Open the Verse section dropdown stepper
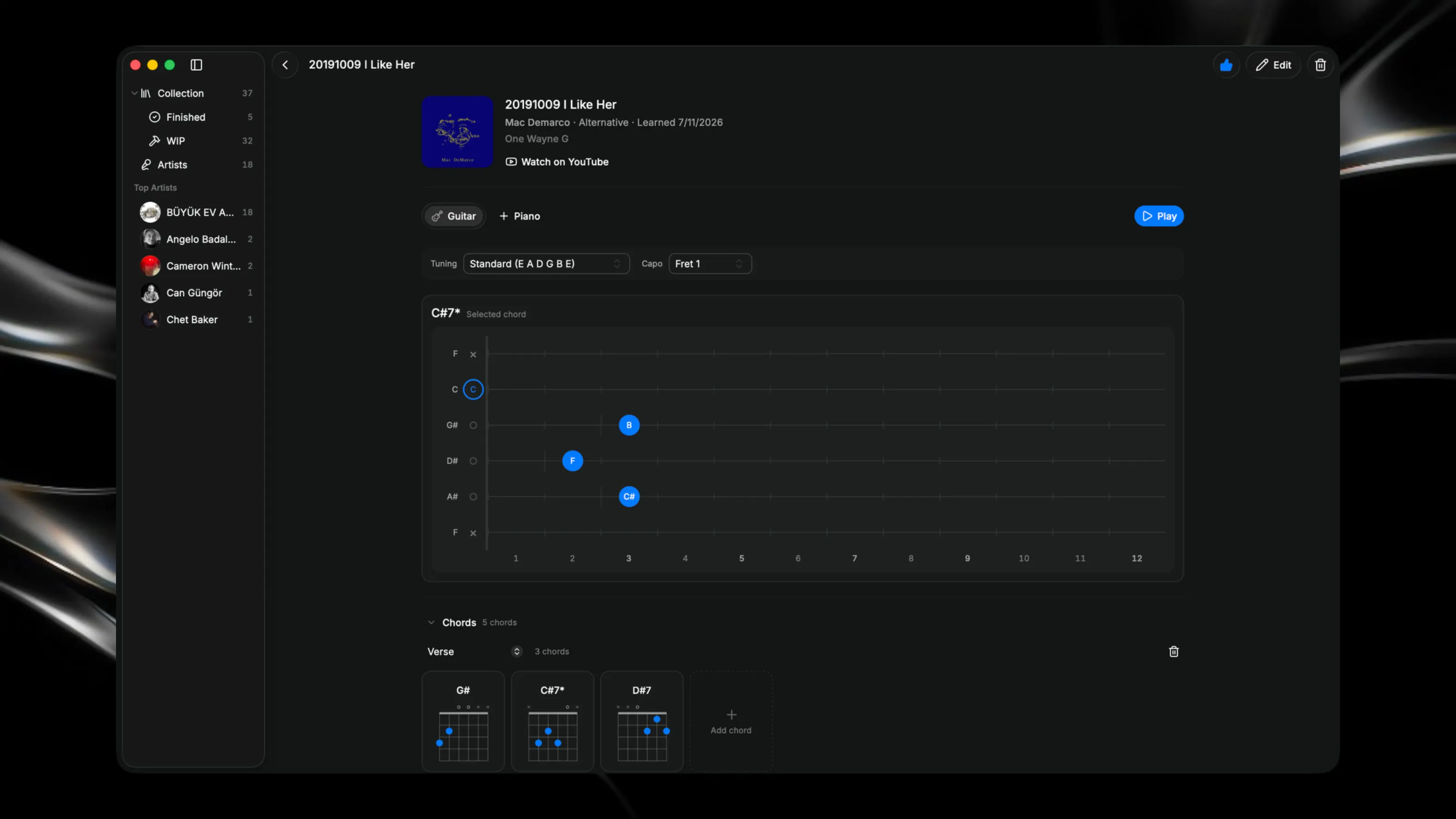1456x819 pixels. (x=516, y=652)
